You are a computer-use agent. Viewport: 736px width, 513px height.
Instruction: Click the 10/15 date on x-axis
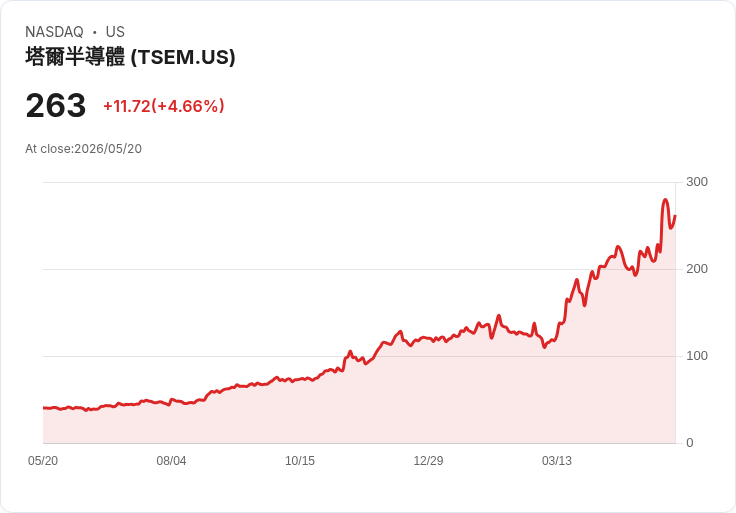pos(300,460)
